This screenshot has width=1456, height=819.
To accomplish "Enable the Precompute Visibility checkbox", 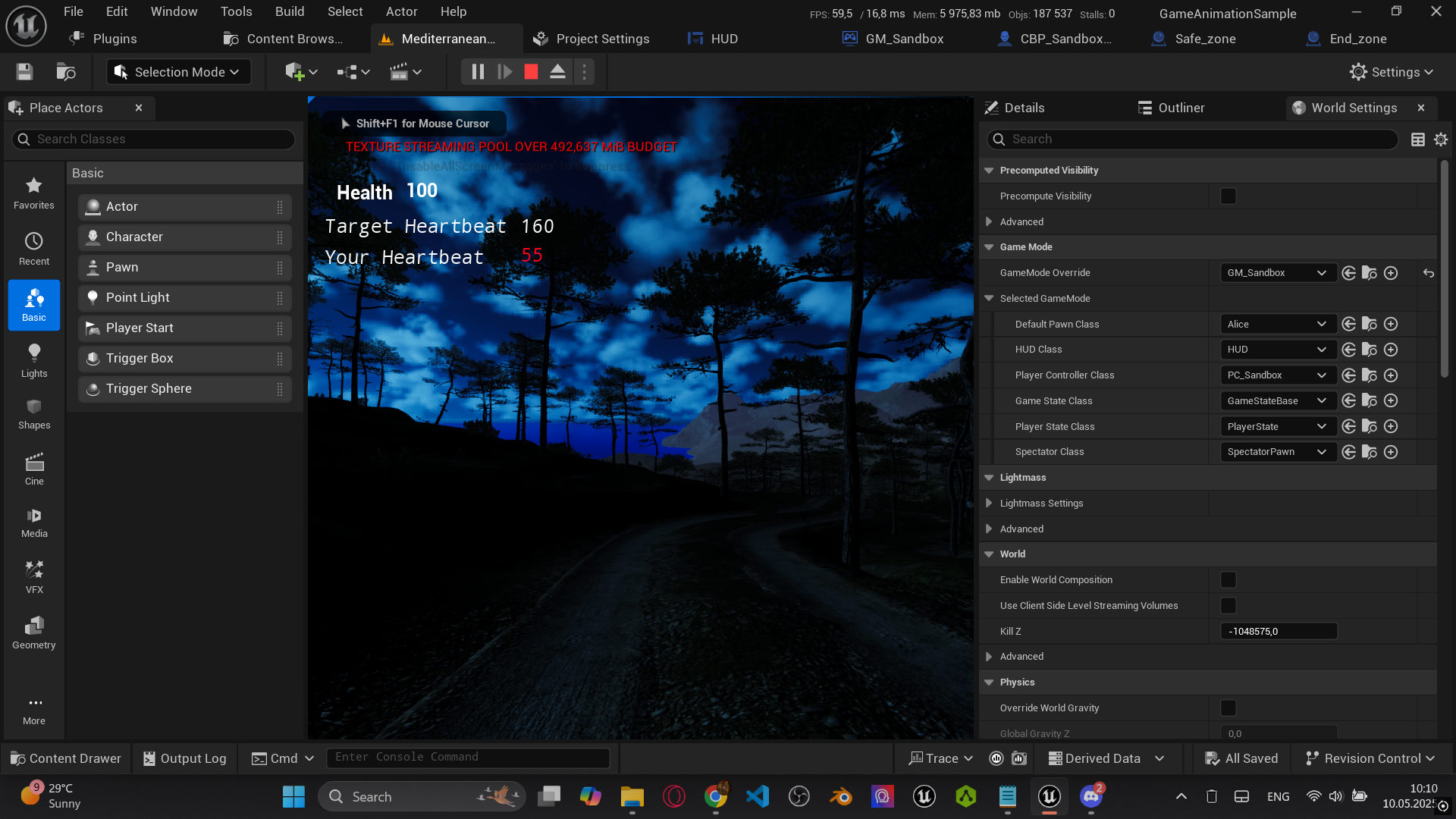I will pos(1228,196).
